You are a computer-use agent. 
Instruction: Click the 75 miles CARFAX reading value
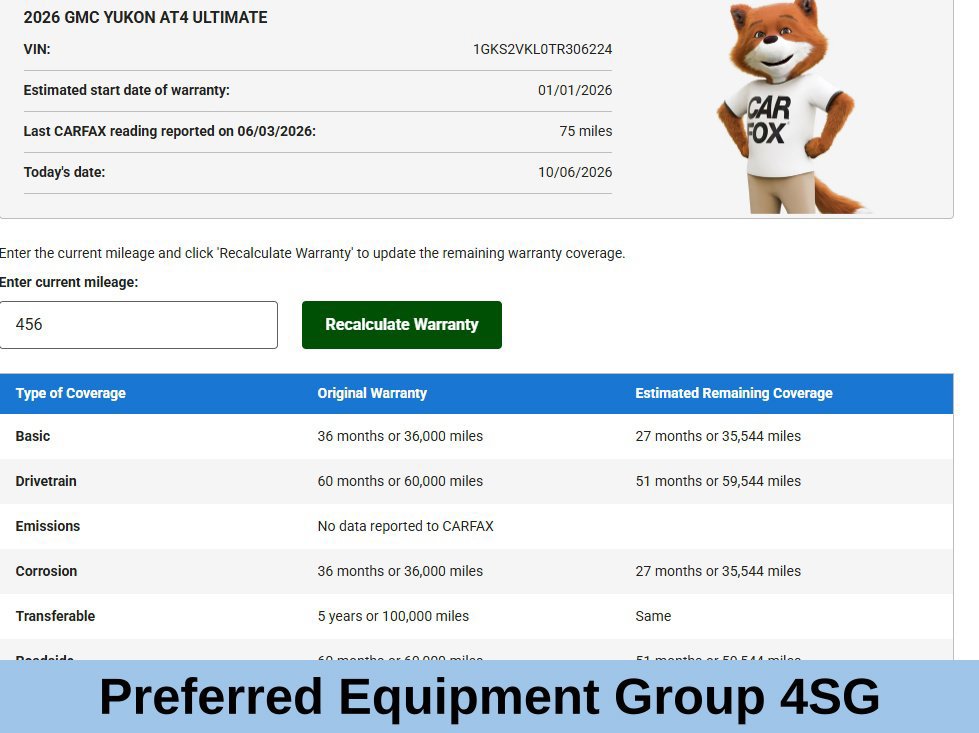[586, 131]
